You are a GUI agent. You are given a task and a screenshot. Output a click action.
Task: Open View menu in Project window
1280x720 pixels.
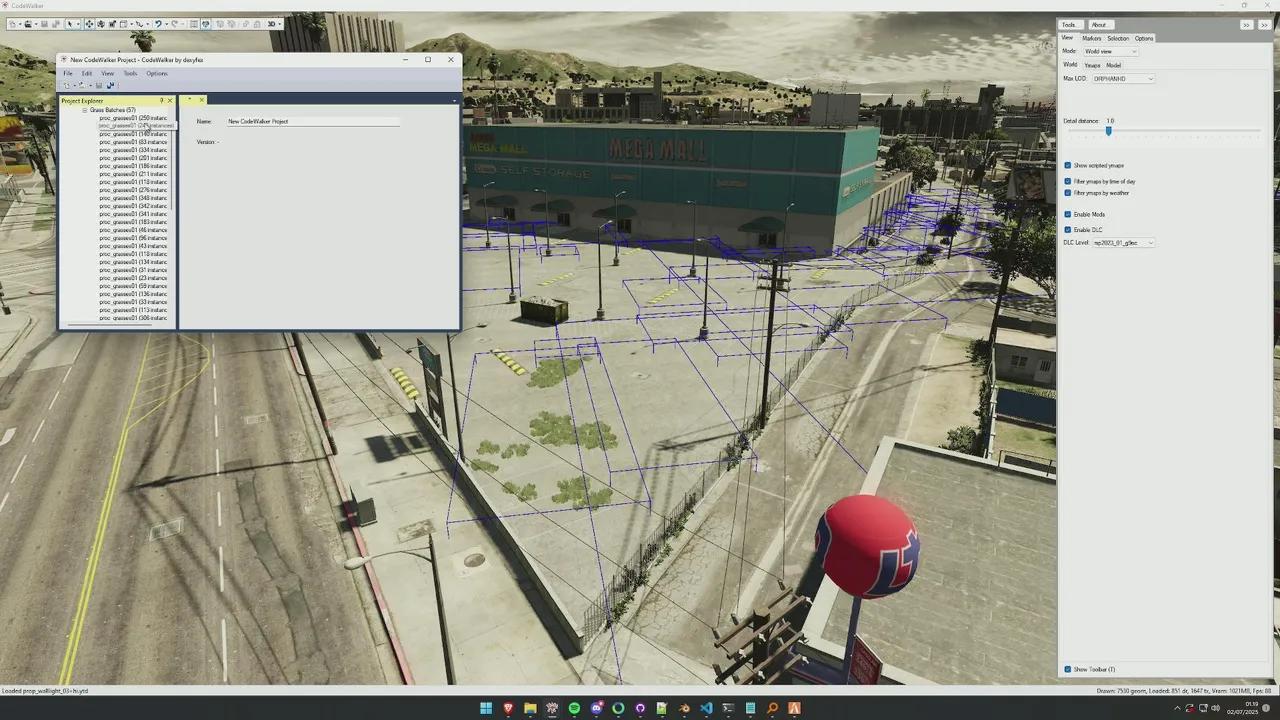pyautogui.click(x=107, y=73)
